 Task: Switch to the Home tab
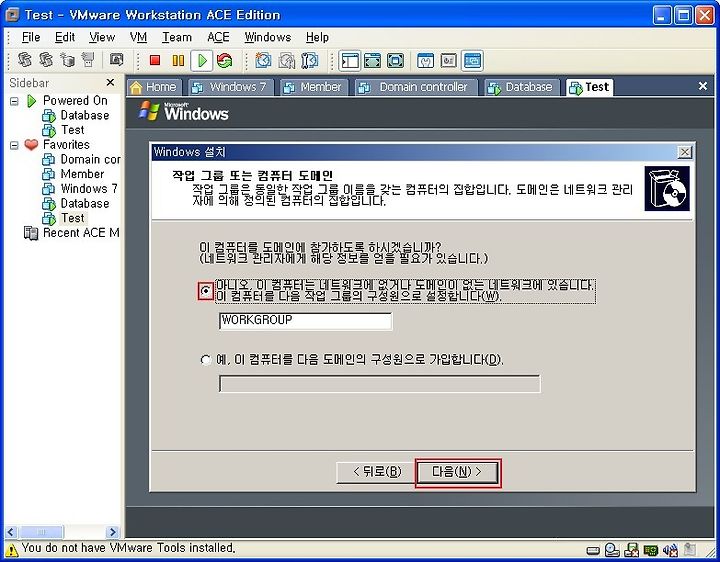(x=154, y=87)
